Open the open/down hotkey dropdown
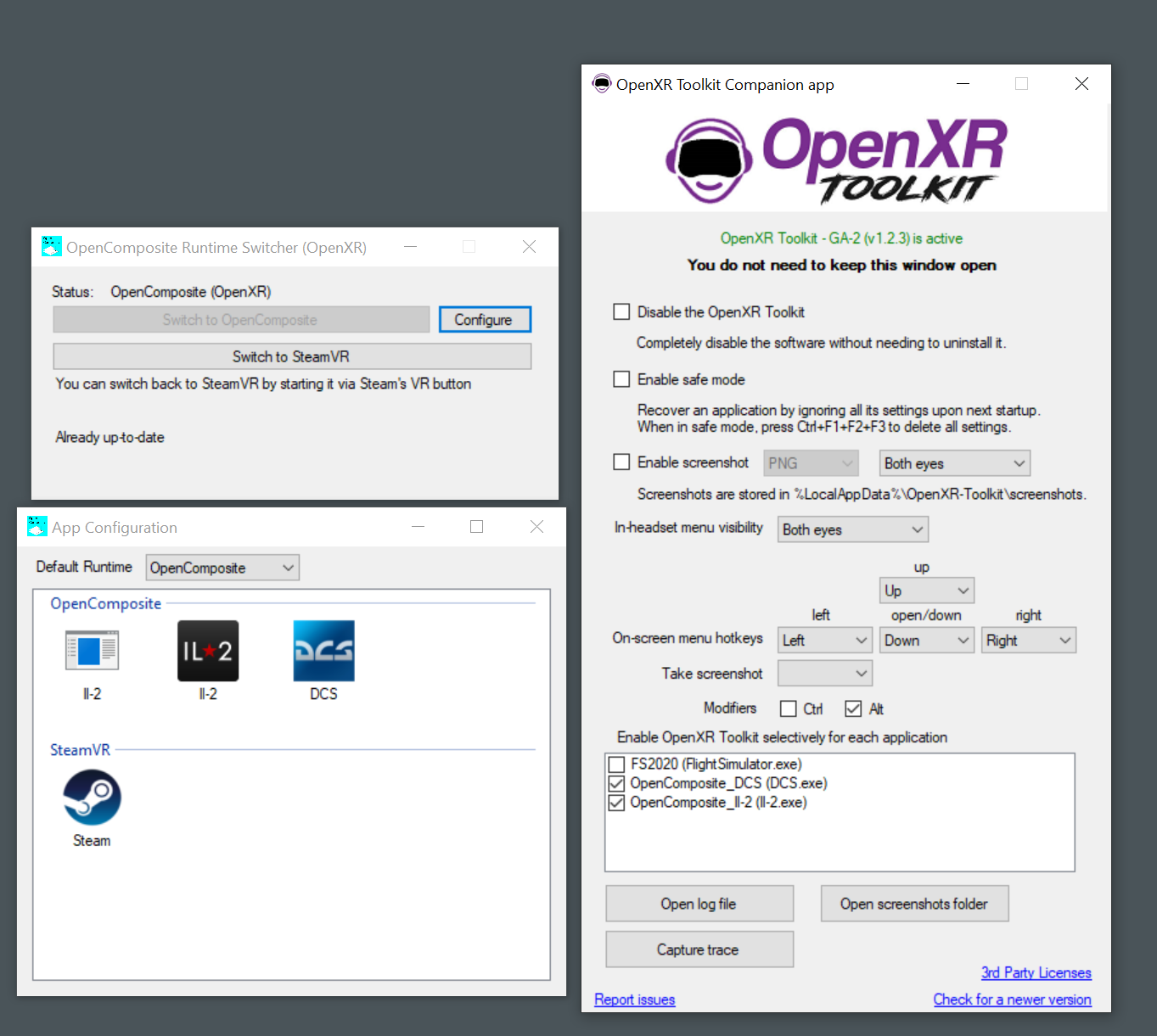 (927, 641)
